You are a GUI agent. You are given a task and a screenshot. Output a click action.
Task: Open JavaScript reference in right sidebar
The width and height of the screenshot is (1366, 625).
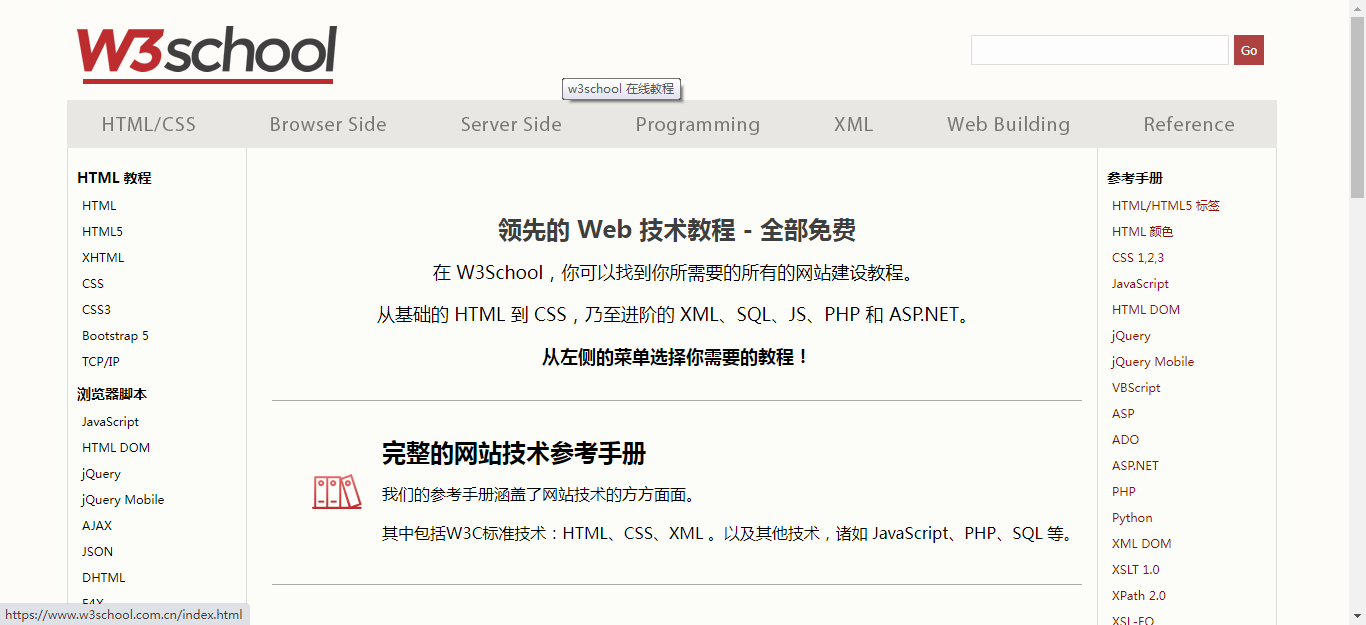click(x=1140, y=283)
